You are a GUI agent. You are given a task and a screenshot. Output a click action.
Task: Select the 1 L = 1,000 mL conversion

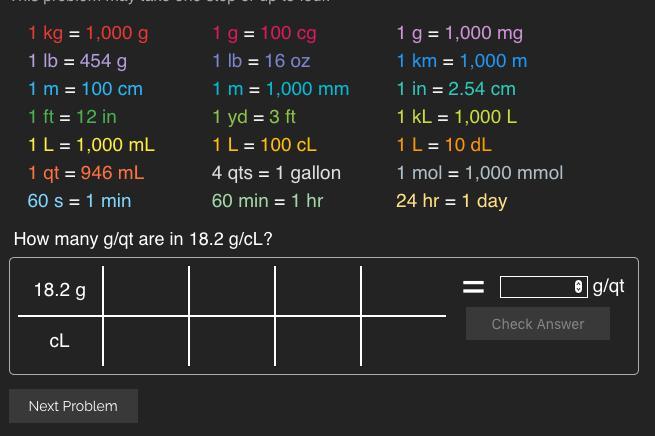(91, 145)
